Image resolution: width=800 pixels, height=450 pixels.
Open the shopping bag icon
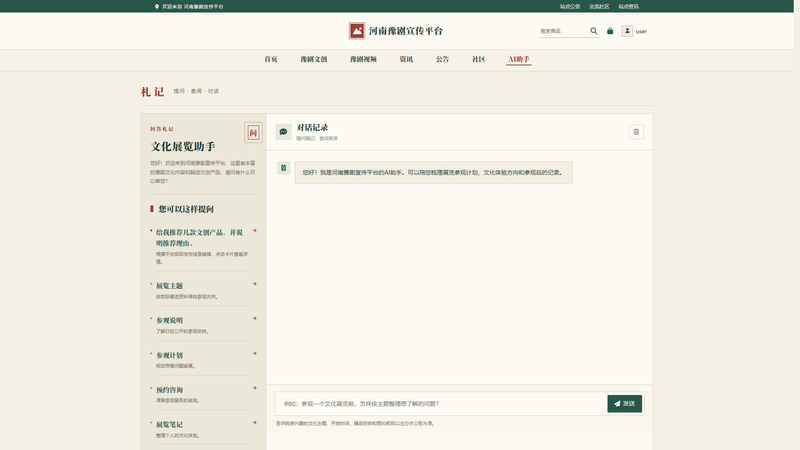[610, 31]
